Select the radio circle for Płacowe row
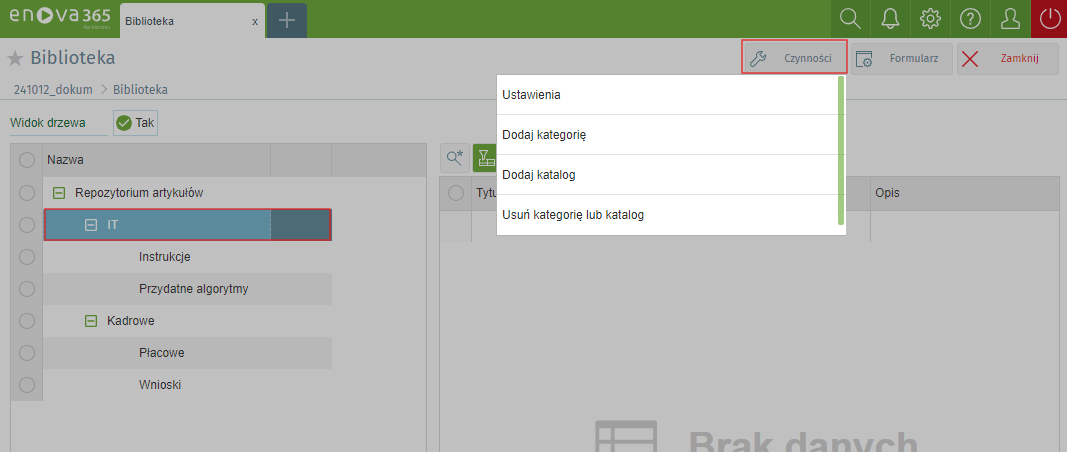 pos(27,353)
